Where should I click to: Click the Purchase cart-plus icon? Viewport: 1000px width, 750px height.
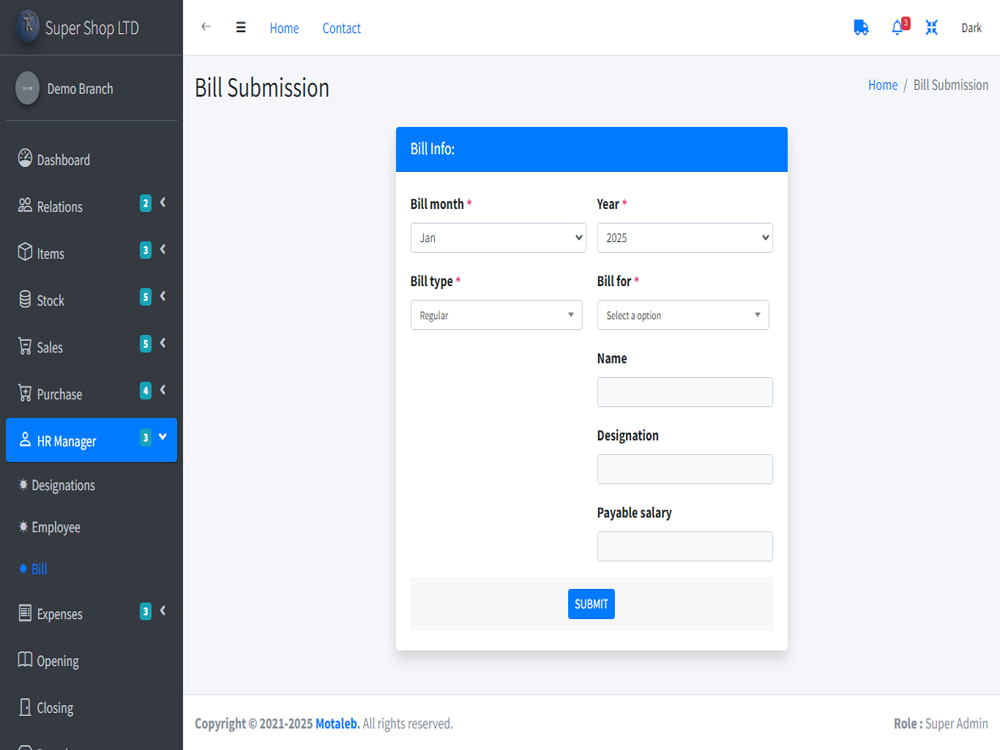coord(25,393)
